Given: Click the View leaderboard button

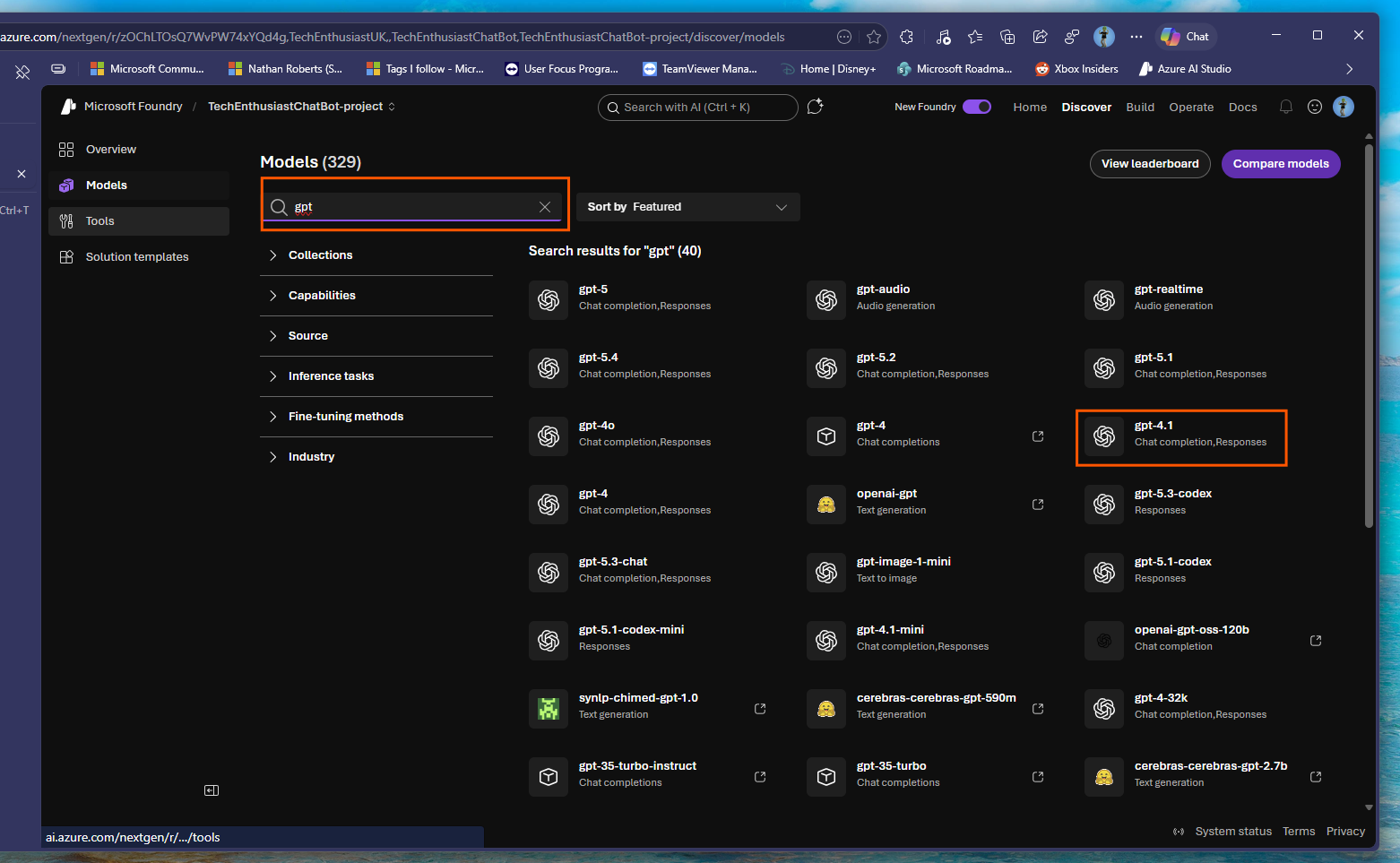Looking at the screenshot, I should point(1150,164).
